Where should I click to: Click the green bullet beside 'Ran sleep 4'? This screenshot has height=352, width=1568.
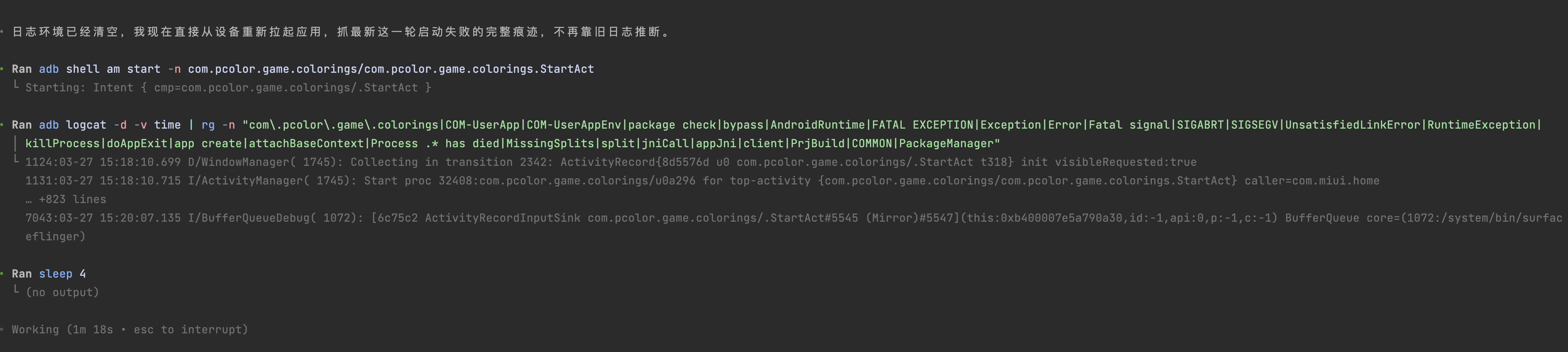point(3,274)
